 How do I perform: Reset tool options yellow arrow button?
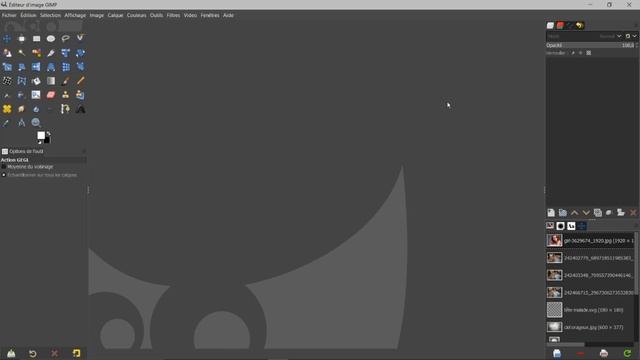tap(76, 353)
